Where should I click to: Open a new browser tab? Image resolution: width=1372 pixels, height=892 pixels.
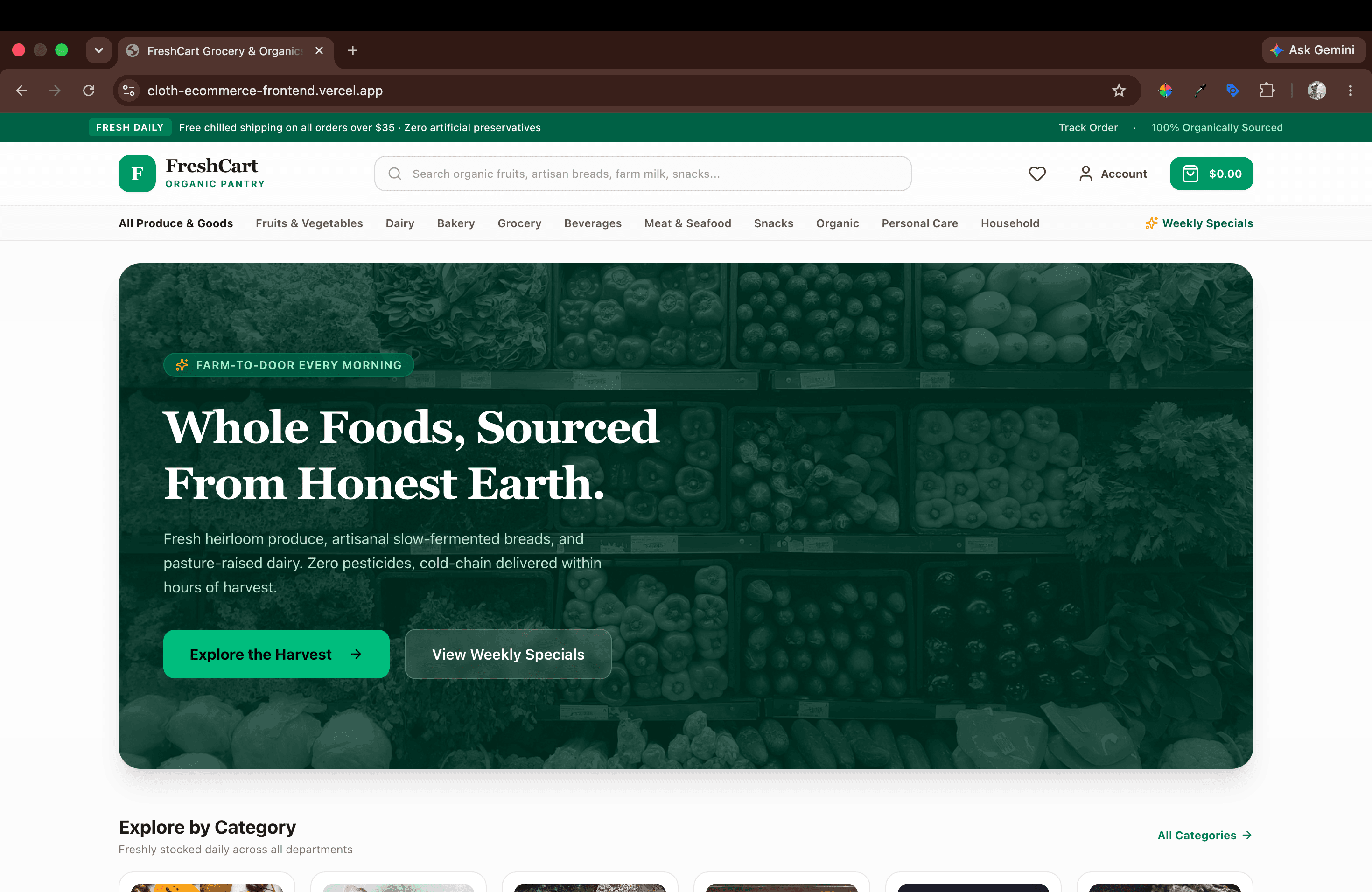coord(353,51)
